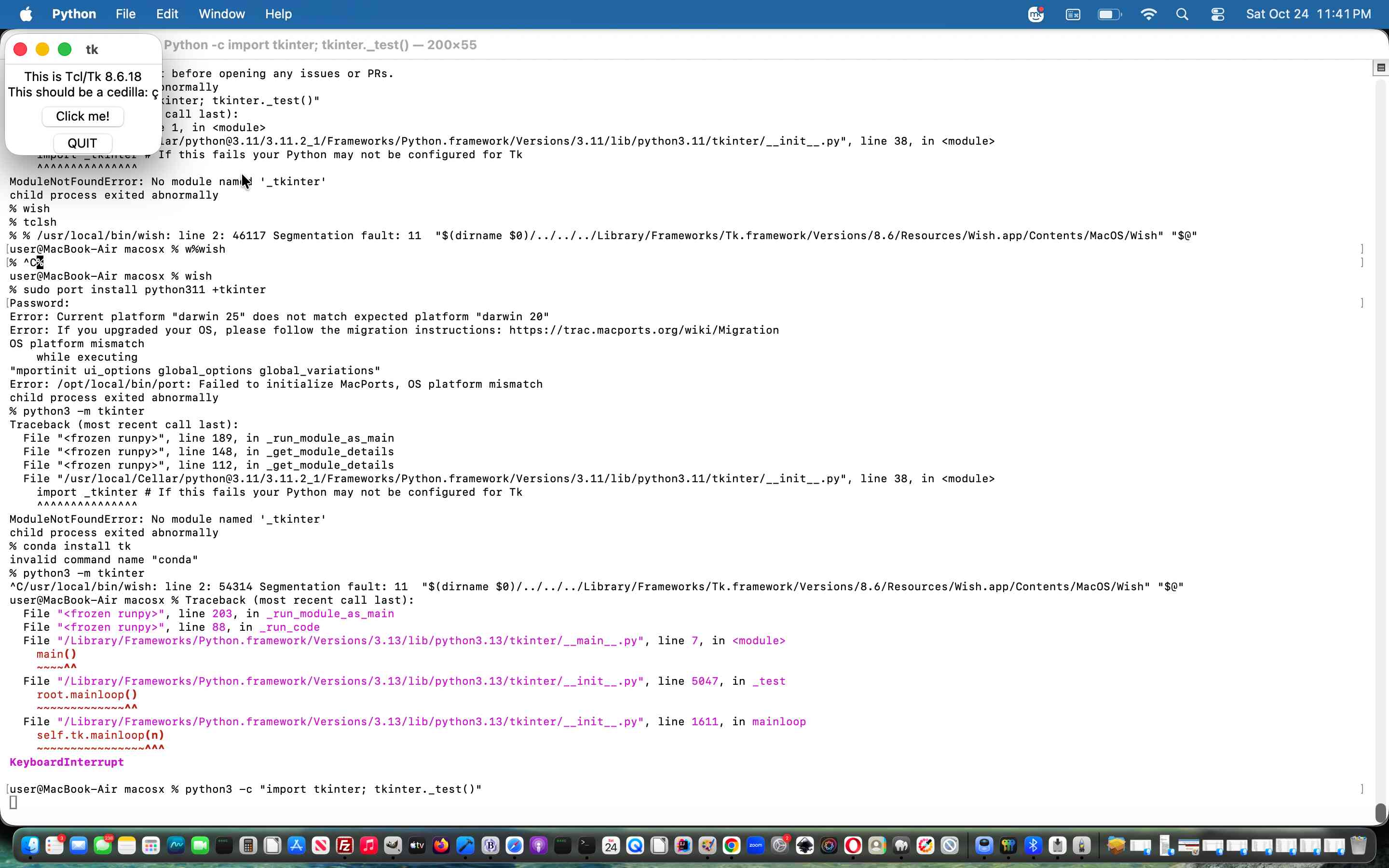
Task: Open Inkscape from the dock
Action: 804,845
